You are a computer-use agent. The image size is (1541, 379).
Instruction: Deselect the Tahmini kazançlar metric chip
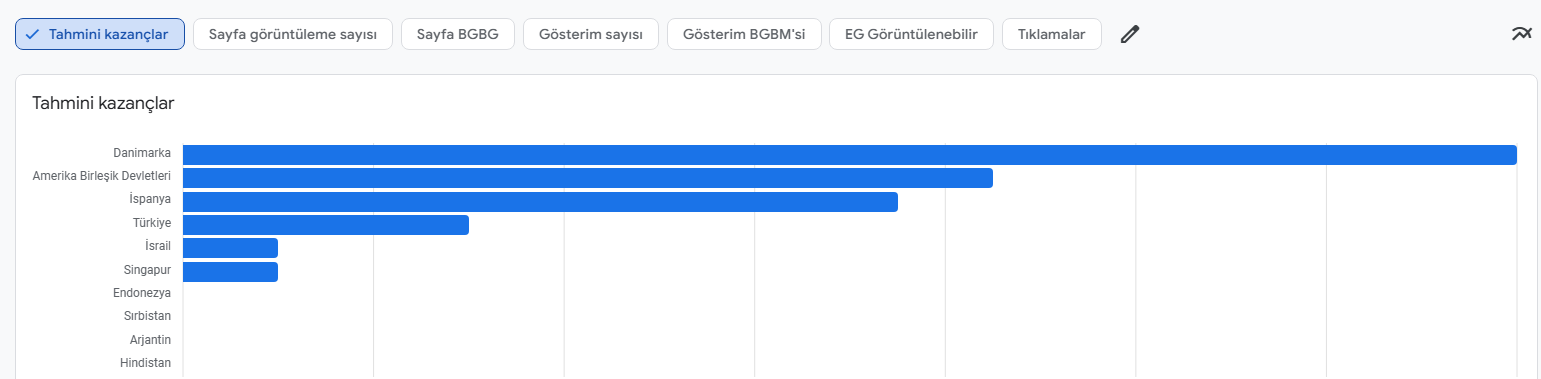[100, 34]
